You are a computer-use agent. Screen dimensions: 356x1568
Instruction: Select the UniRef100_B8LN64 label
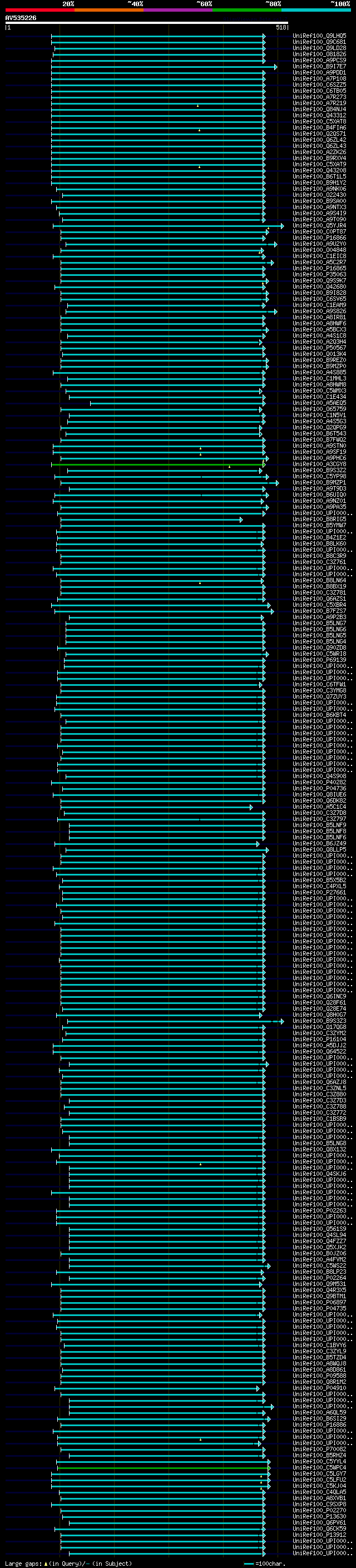pos(319,580)
